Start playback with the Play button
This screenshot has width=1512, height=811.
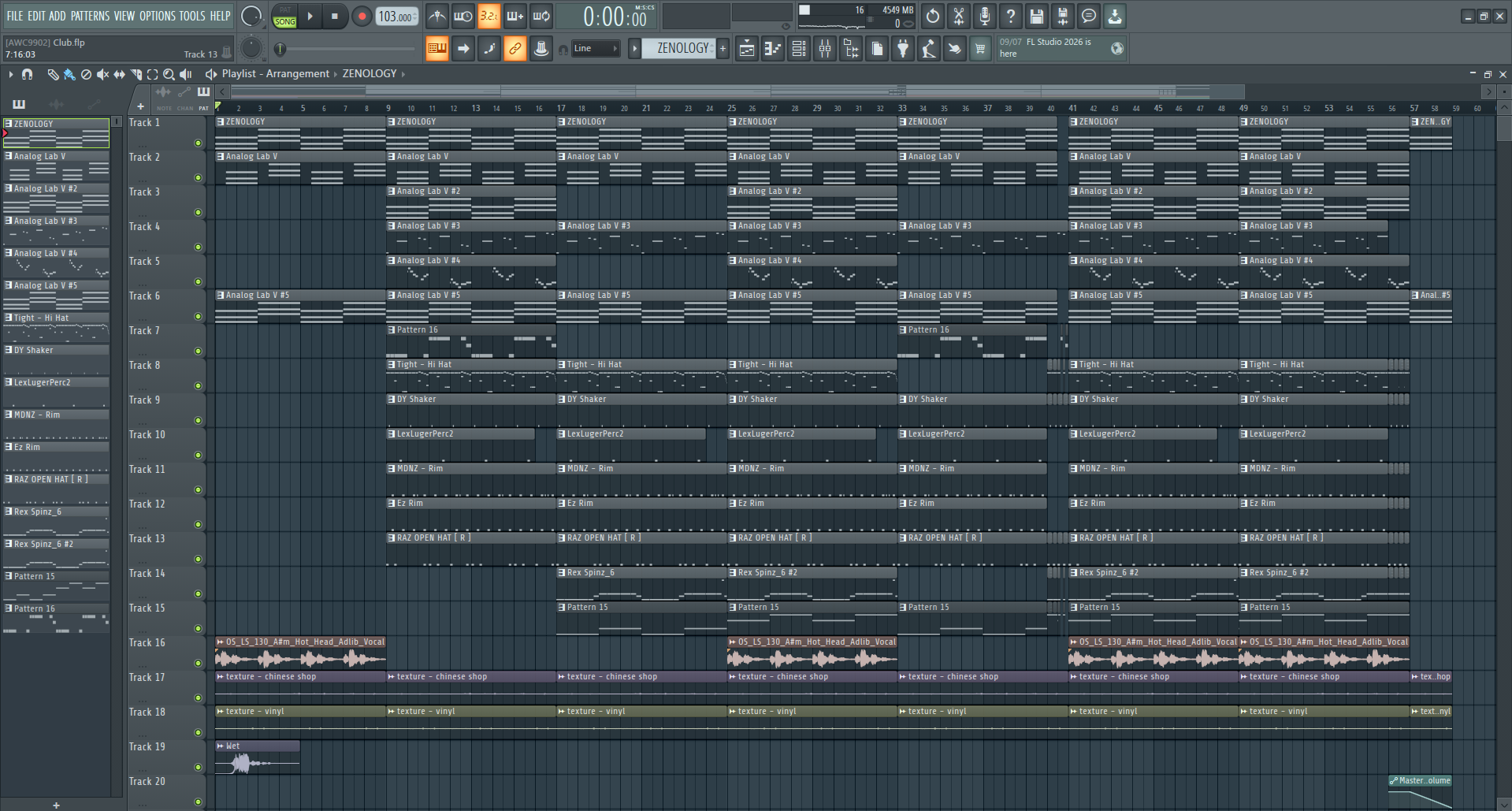pos(310,16)
